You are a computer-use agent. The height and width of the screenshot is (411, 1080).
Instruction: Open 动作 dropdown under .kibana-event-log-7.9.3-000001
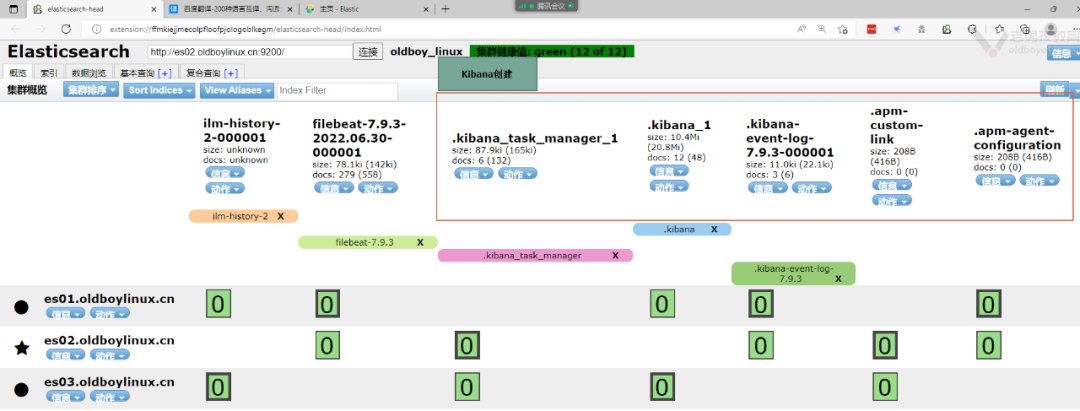click(x=811, y=187)
